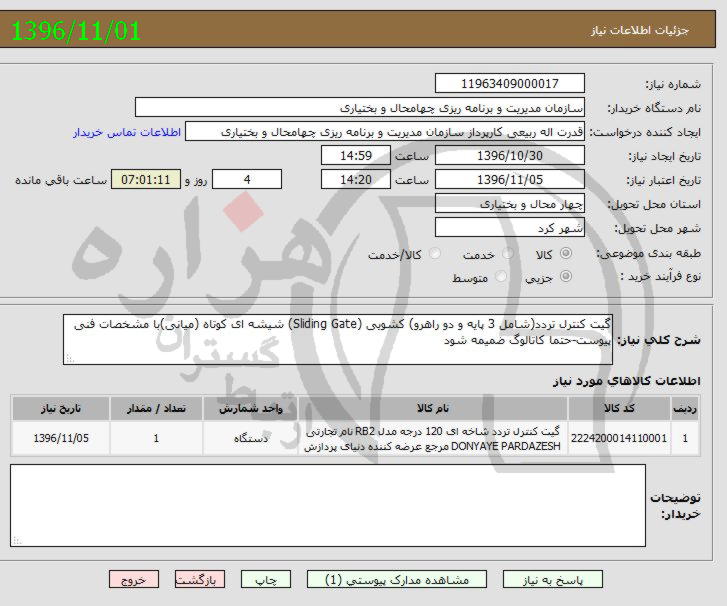Click 'واحد شمارش' column header
727x606 pixels.
pos(250,408)
